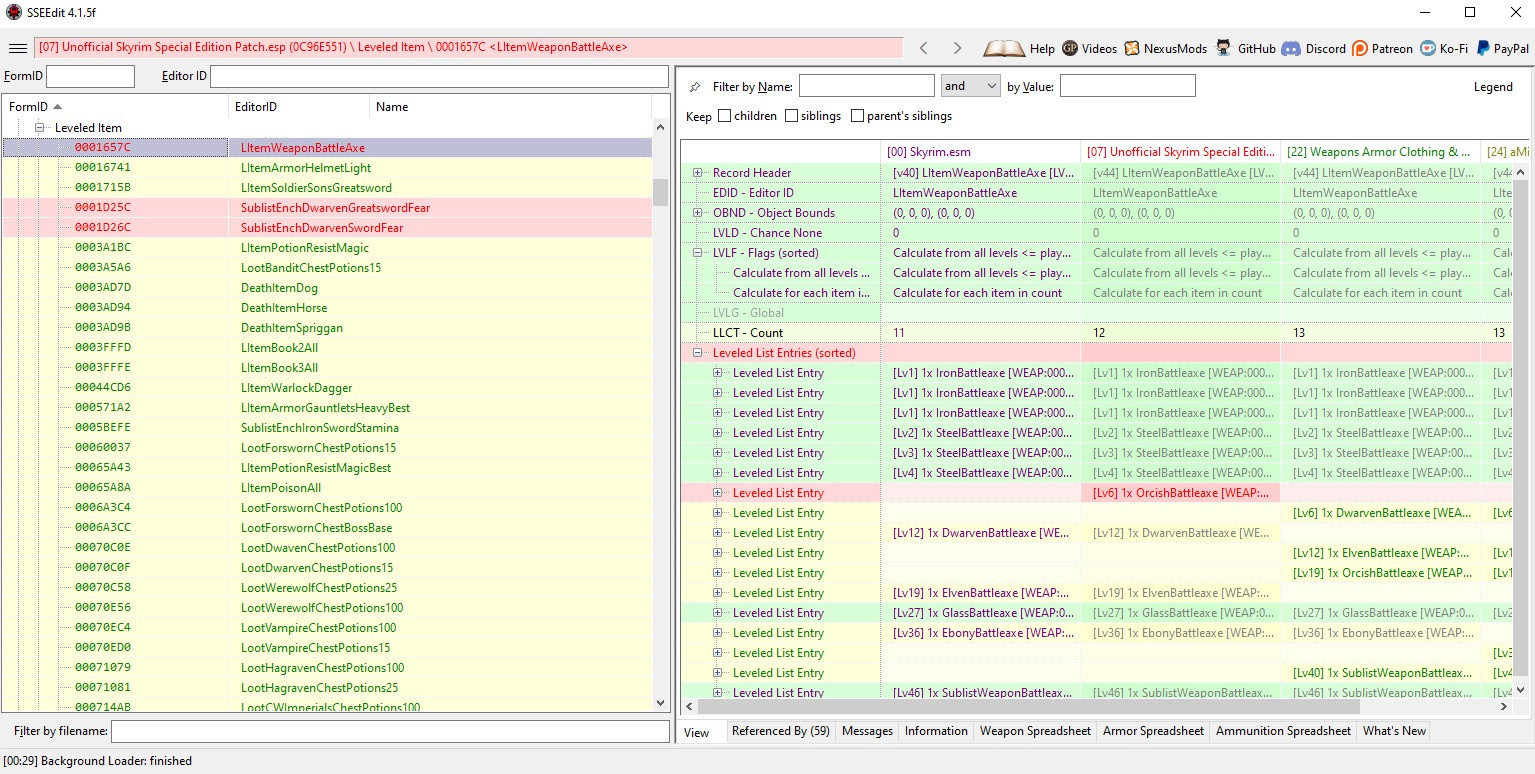Enable the Keep children checkbox
1535x774 pixels.
(x=725, y=116)
